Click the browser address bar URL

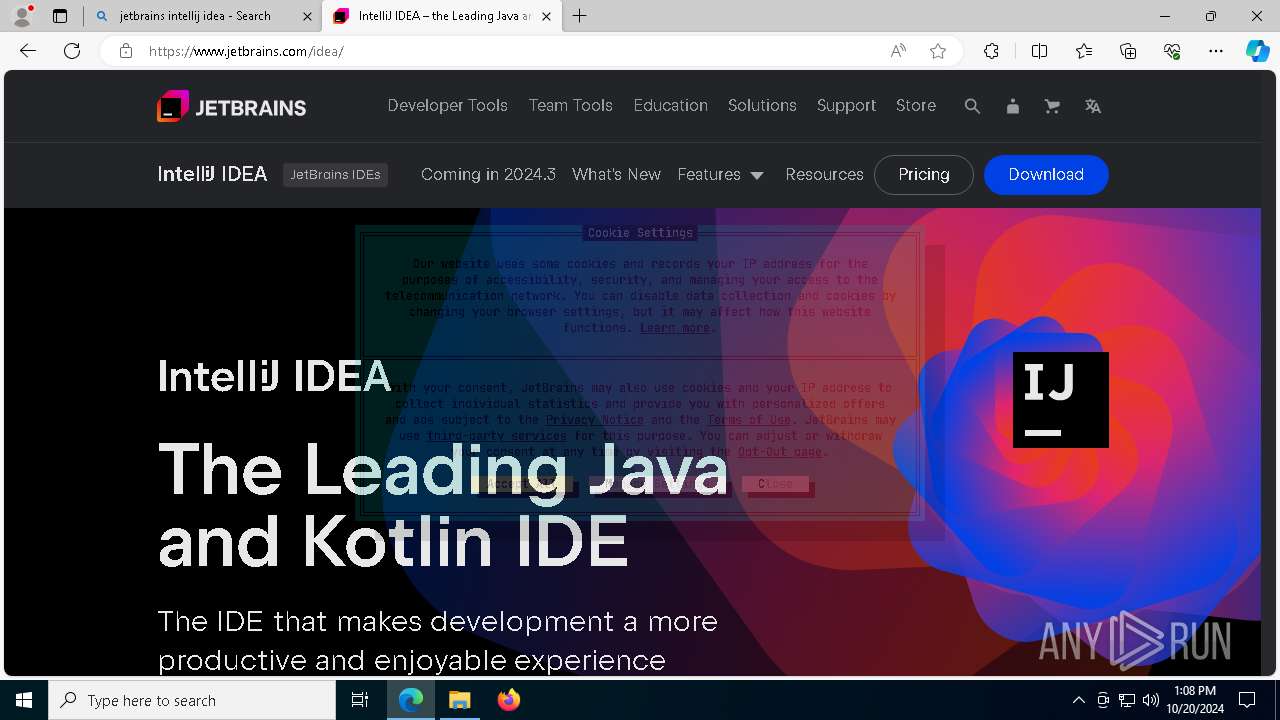pyautogui.click(x=246, y=51)
